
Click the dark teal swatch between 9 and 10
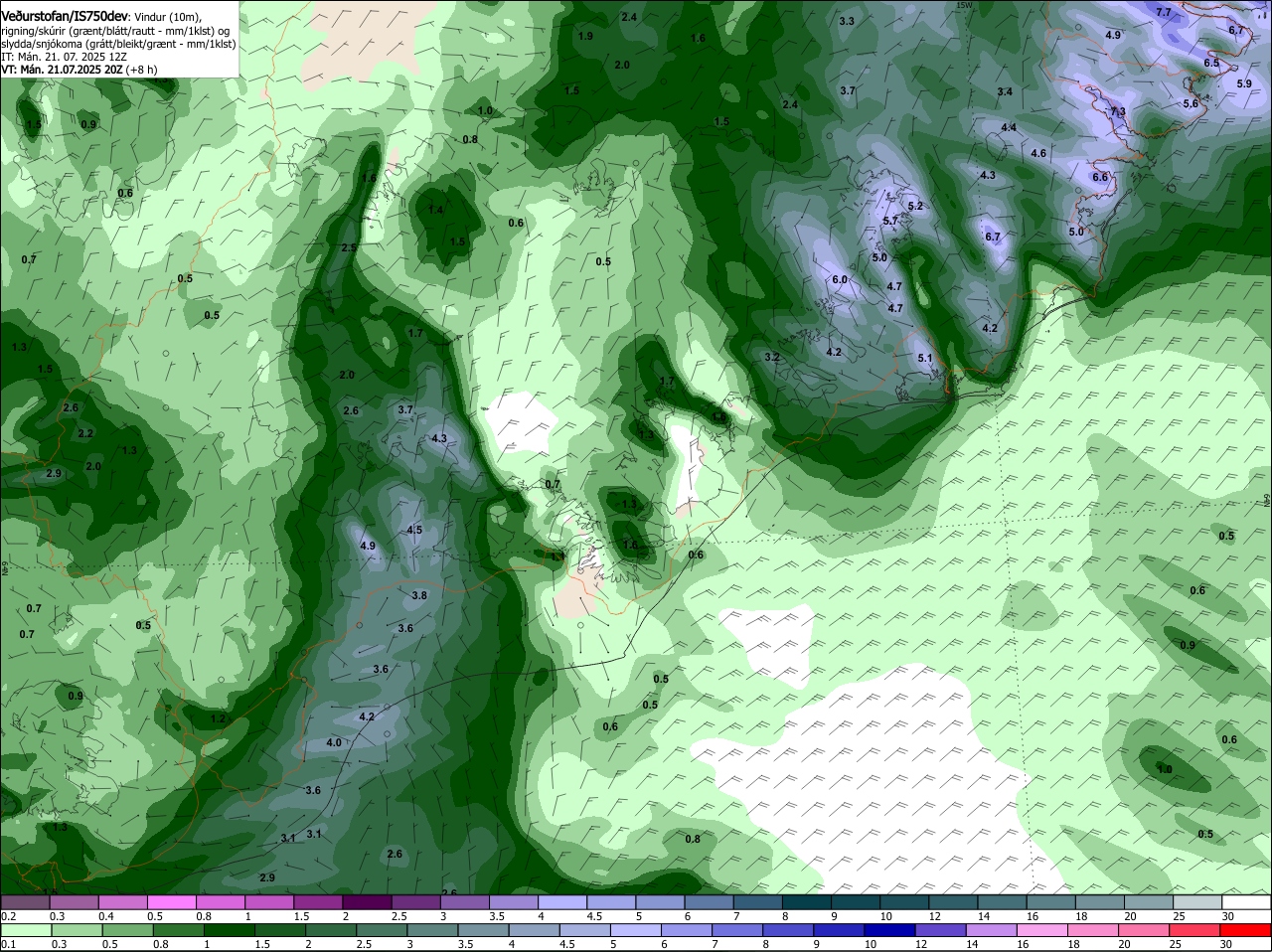tap(856, 902)
